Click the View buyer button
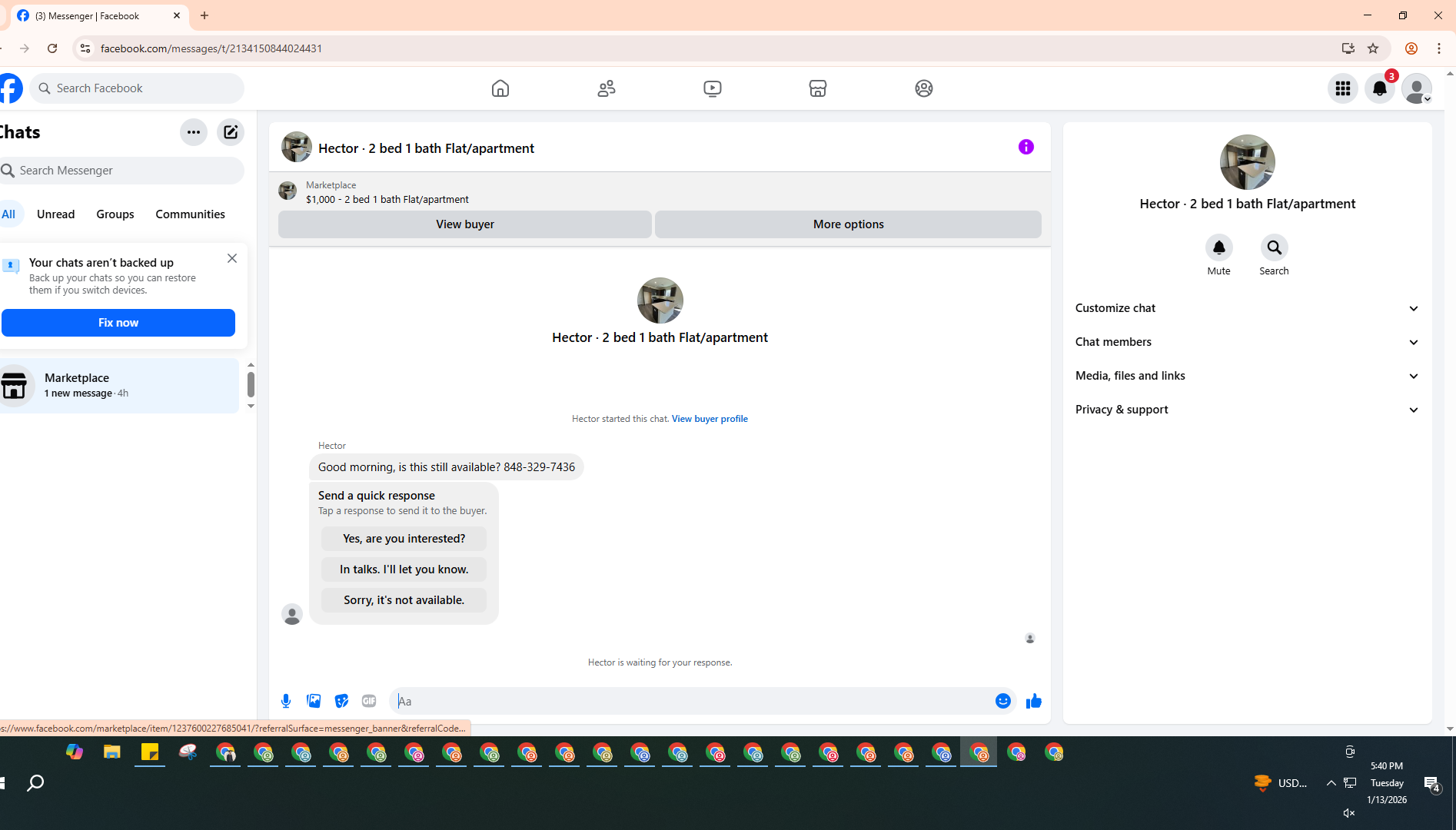Screen dimensions: 1456x830 point(465,224)
